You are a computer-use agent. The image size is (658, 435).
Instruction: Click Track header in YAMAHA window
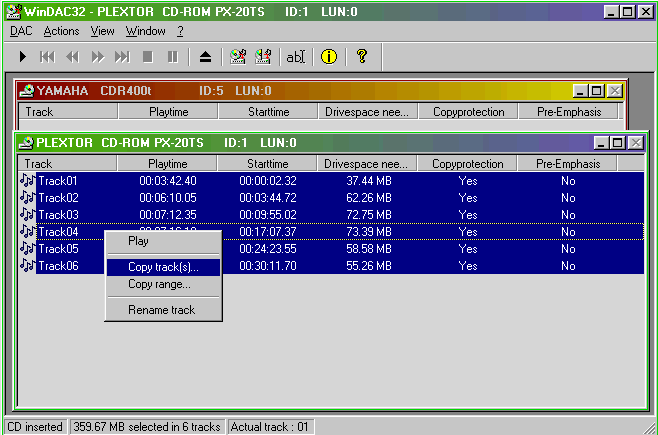click(68, 112)
